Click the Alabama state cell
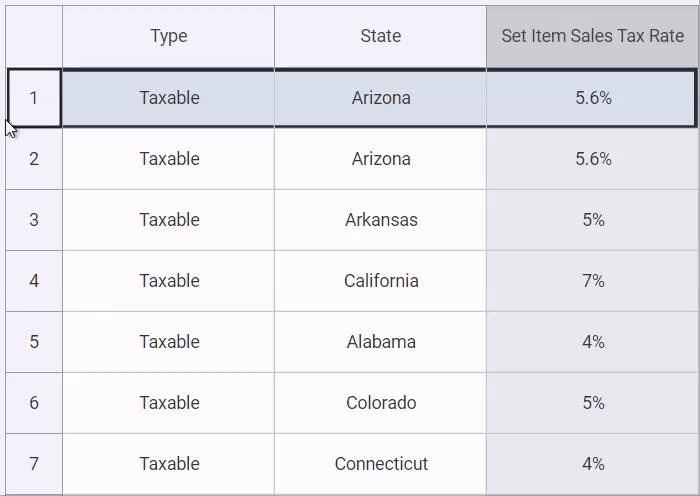Viewport: 700px width, 496px height. pos(381,342)
